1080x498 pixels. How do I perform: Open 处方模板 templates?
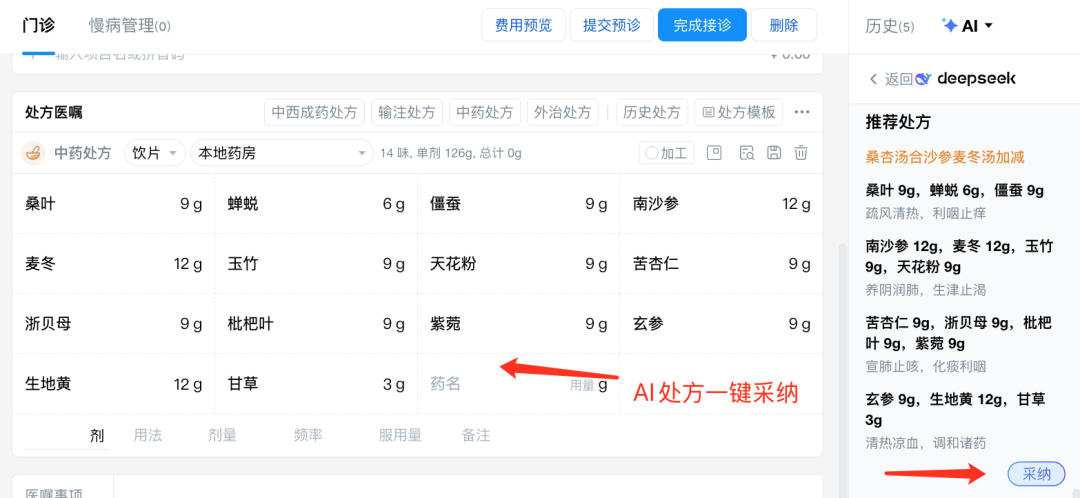click(x=738, y=112)
